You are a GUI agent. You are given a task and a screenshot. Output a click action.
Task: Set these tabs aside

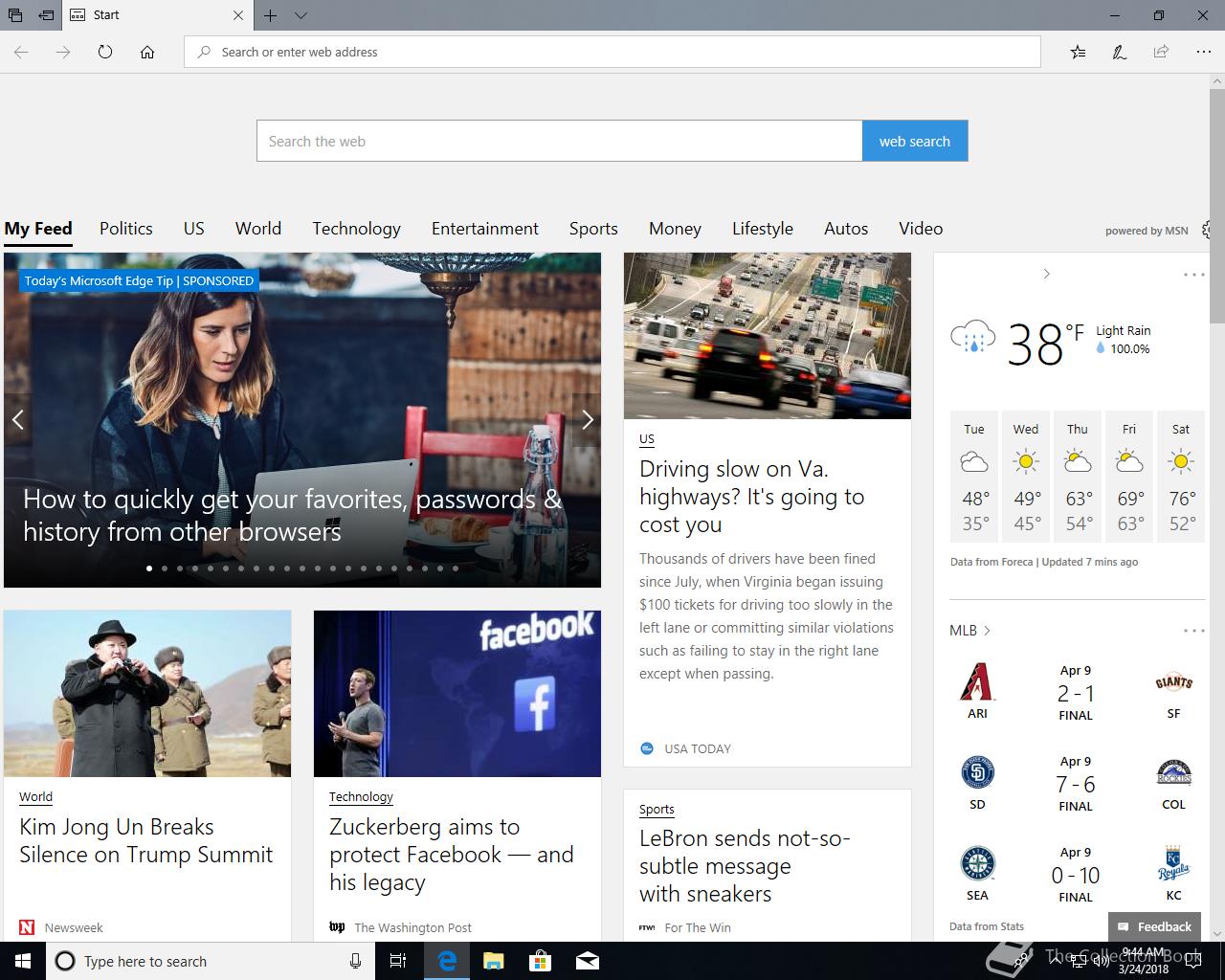click(45, 15)
